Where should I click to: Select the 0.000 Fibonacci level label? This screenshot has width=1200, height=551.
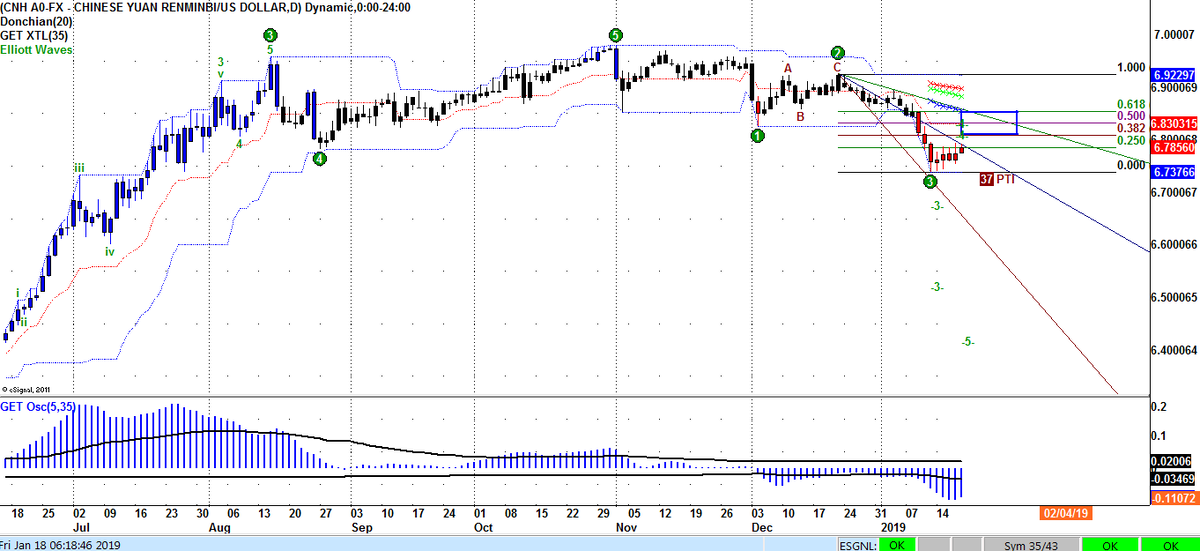(x=1131, y=165)
